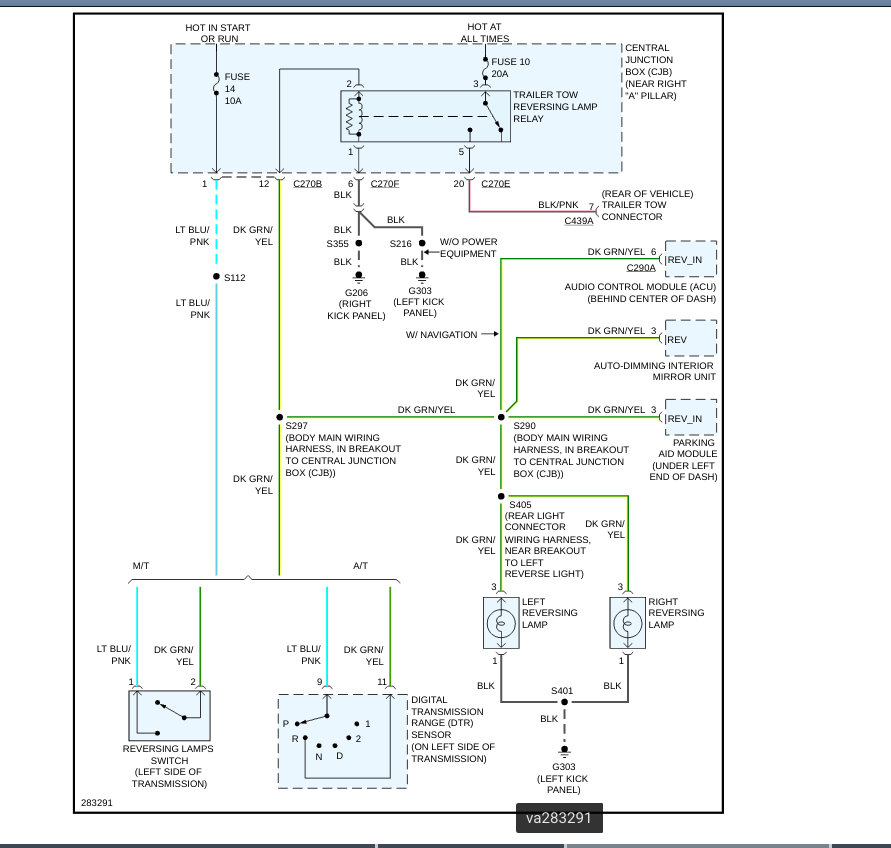Click the Central Junction Box (CJB) description
This screenshot has height=848, width=891.
point(656,72)
